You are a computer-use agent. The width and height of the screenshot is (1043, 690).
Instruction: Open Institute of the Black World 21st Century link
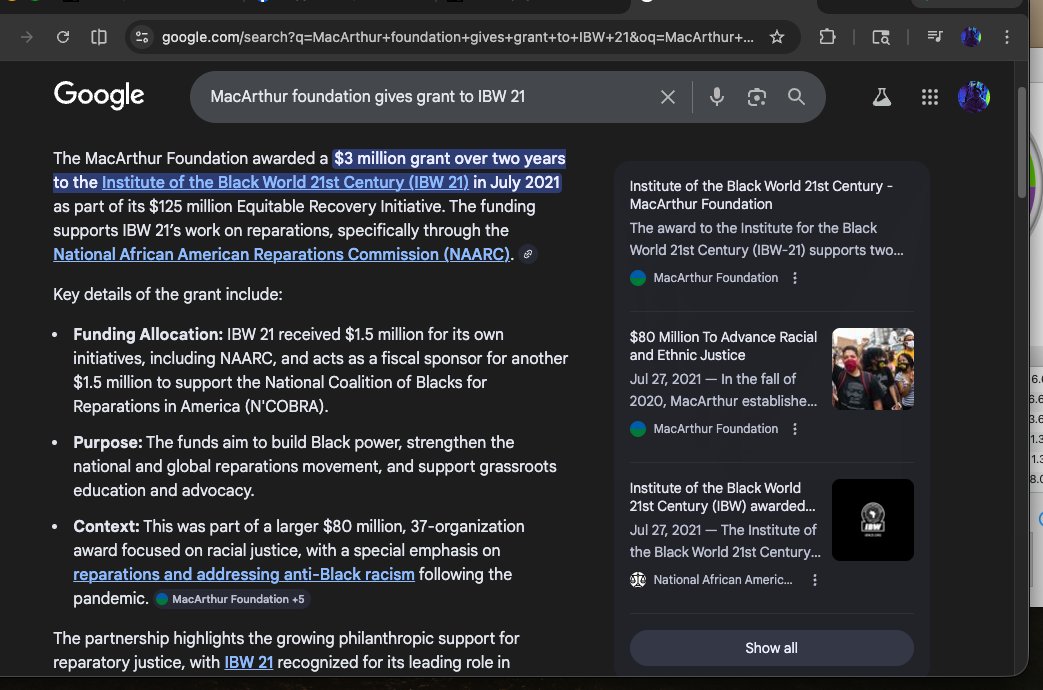click(x=285, y=182)
